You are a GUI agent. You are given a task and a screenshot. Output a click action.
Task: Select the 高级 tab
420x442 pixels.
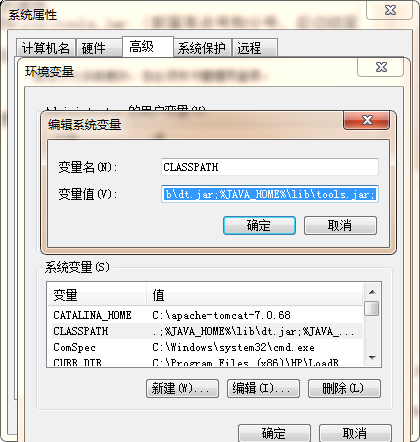pyautogui.click(x=148, y=47)
